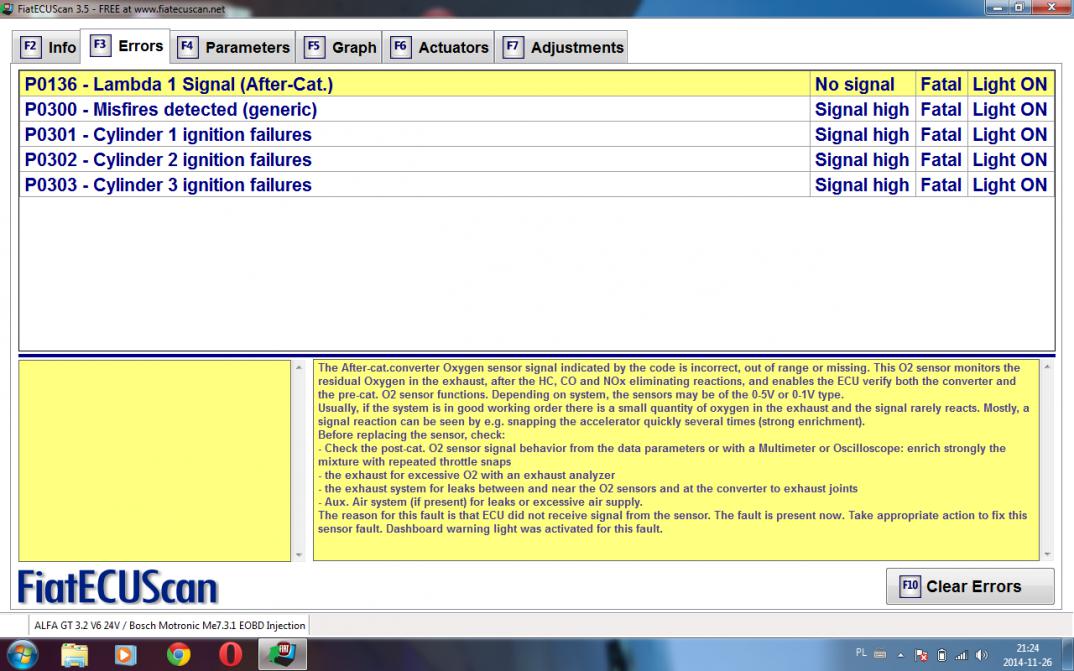1074x671 pixels.
Task: Click 'Fatal' cell in the P0136 row
Action: [x=941, y=84]
